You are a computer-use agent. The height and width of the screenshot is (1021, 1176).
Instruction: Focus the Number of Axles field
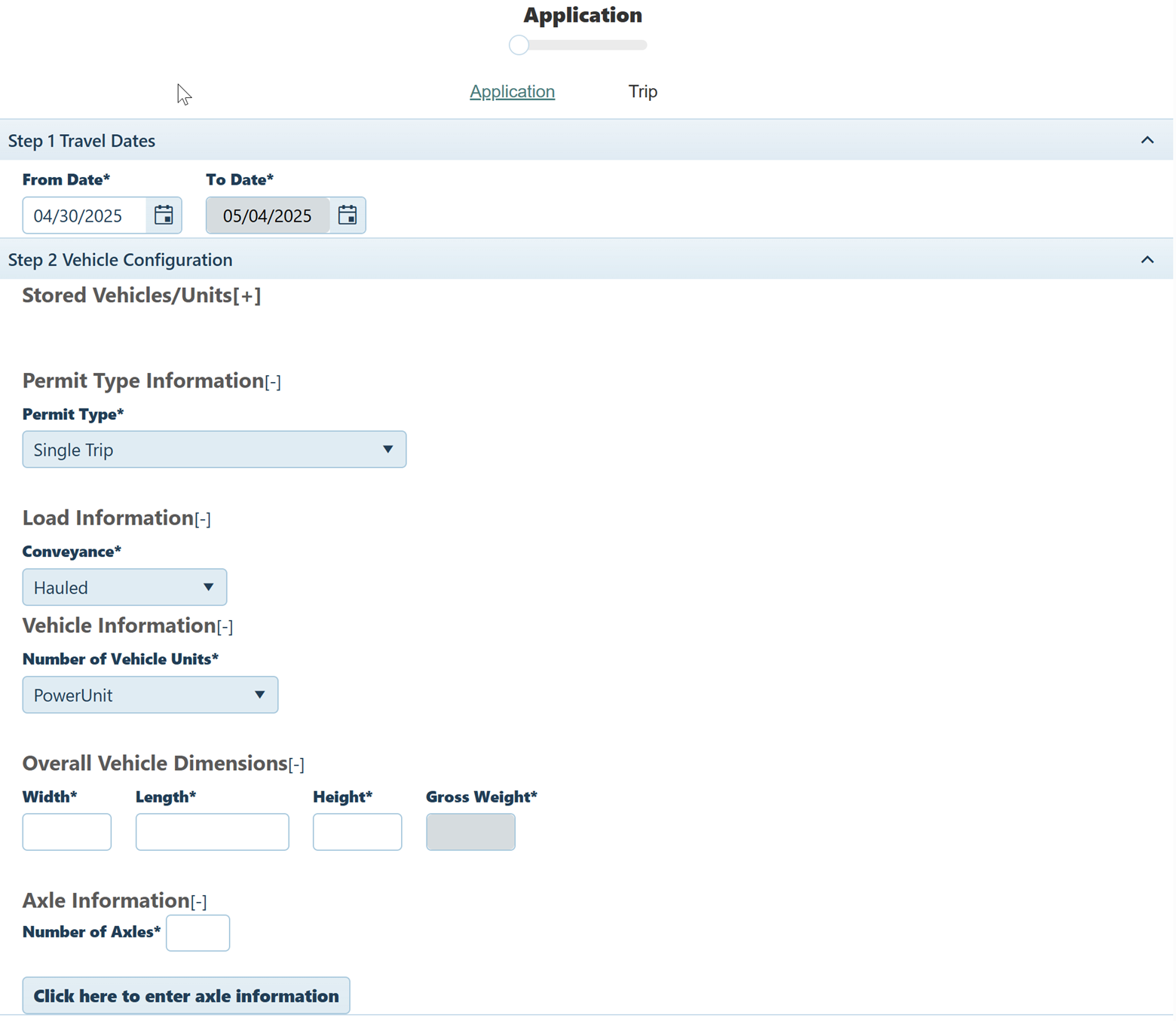pos(198,933)
